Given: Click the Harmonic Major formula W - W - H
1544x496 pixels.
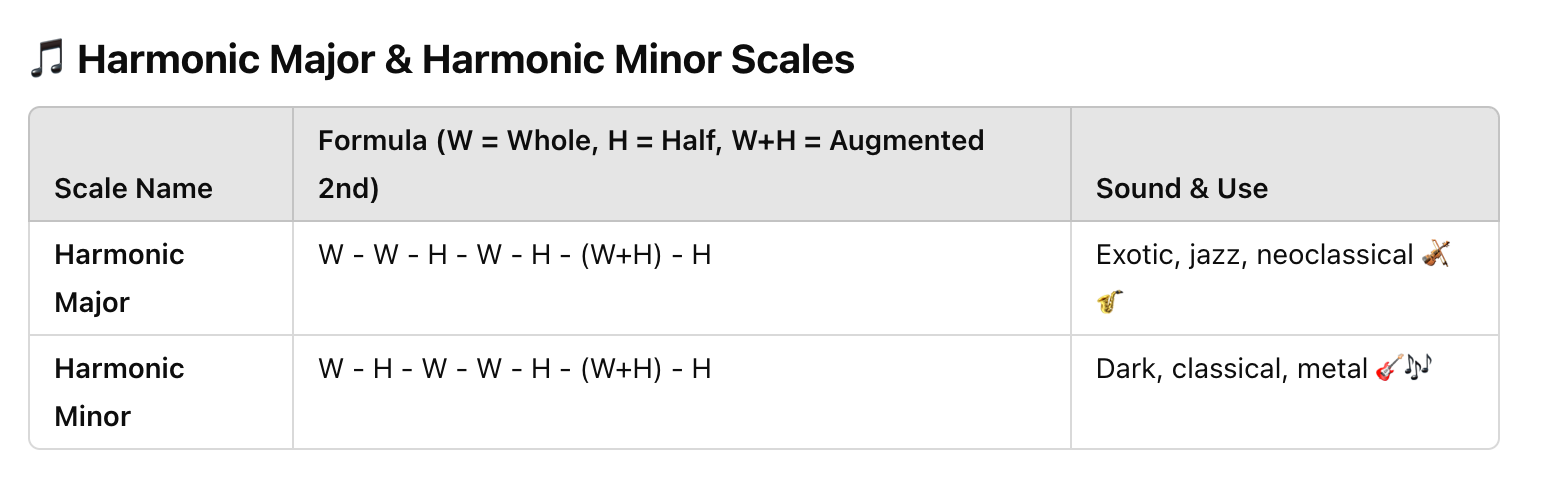Looking at the screenshot, I should pos(514,255).
